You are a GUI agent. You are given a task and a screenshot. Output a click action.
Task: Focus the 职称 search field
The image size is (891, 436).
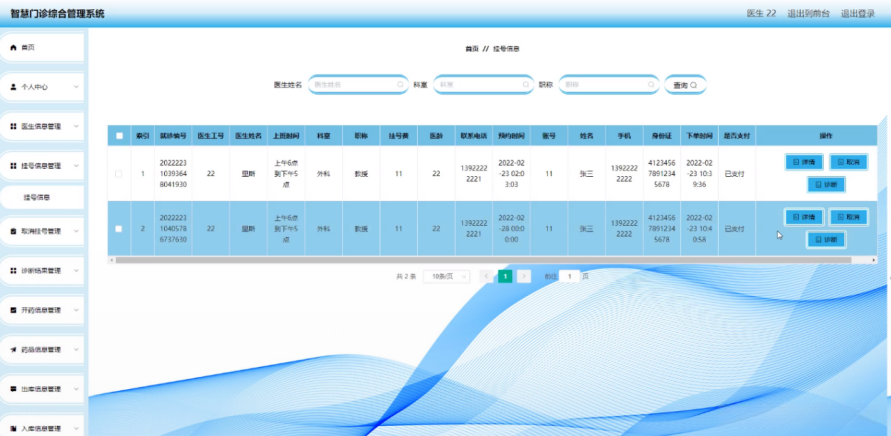pyautogui.click(x=609, y=85)
